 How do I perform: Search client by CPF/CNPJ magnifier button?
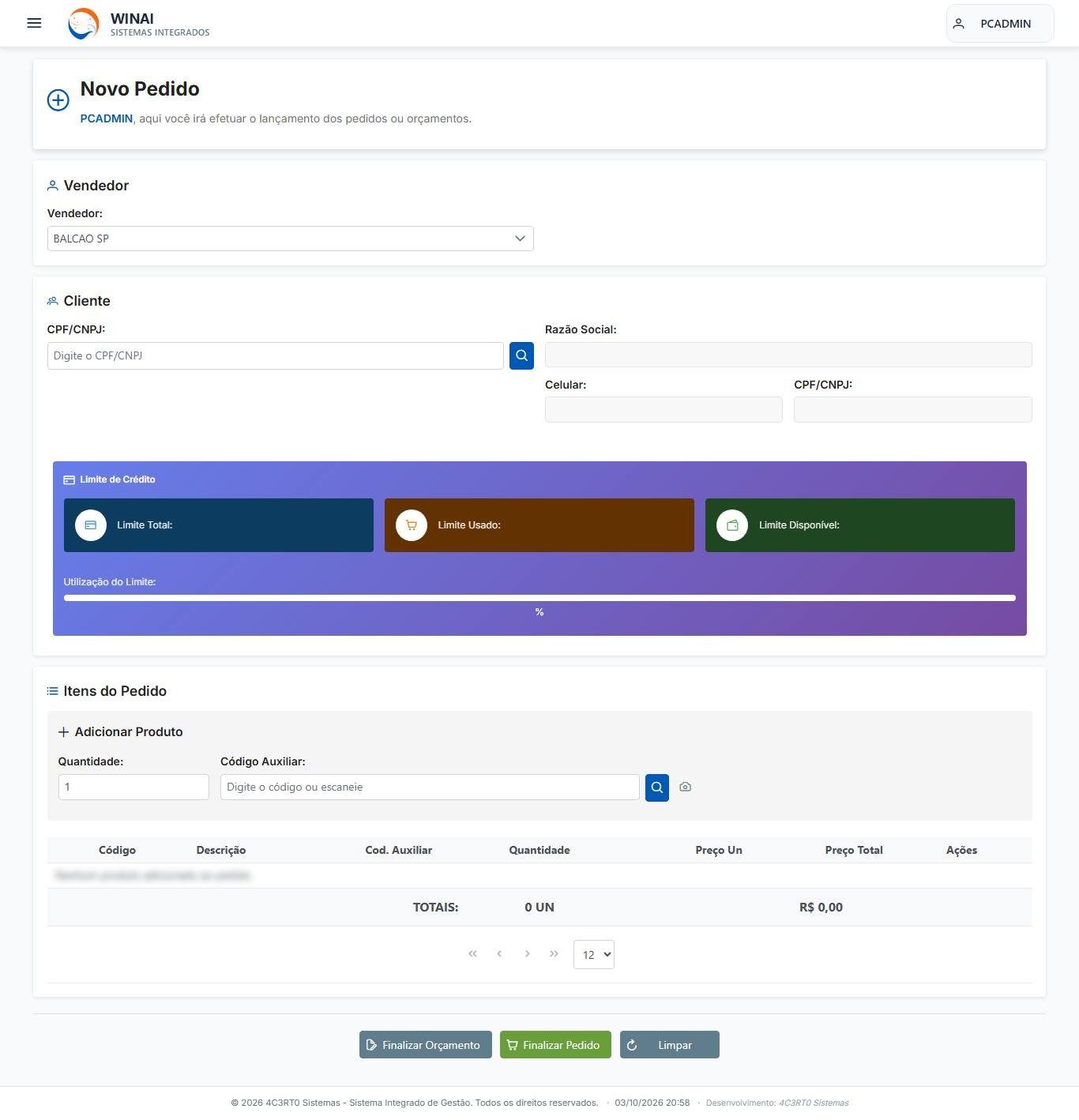point(521,355)
